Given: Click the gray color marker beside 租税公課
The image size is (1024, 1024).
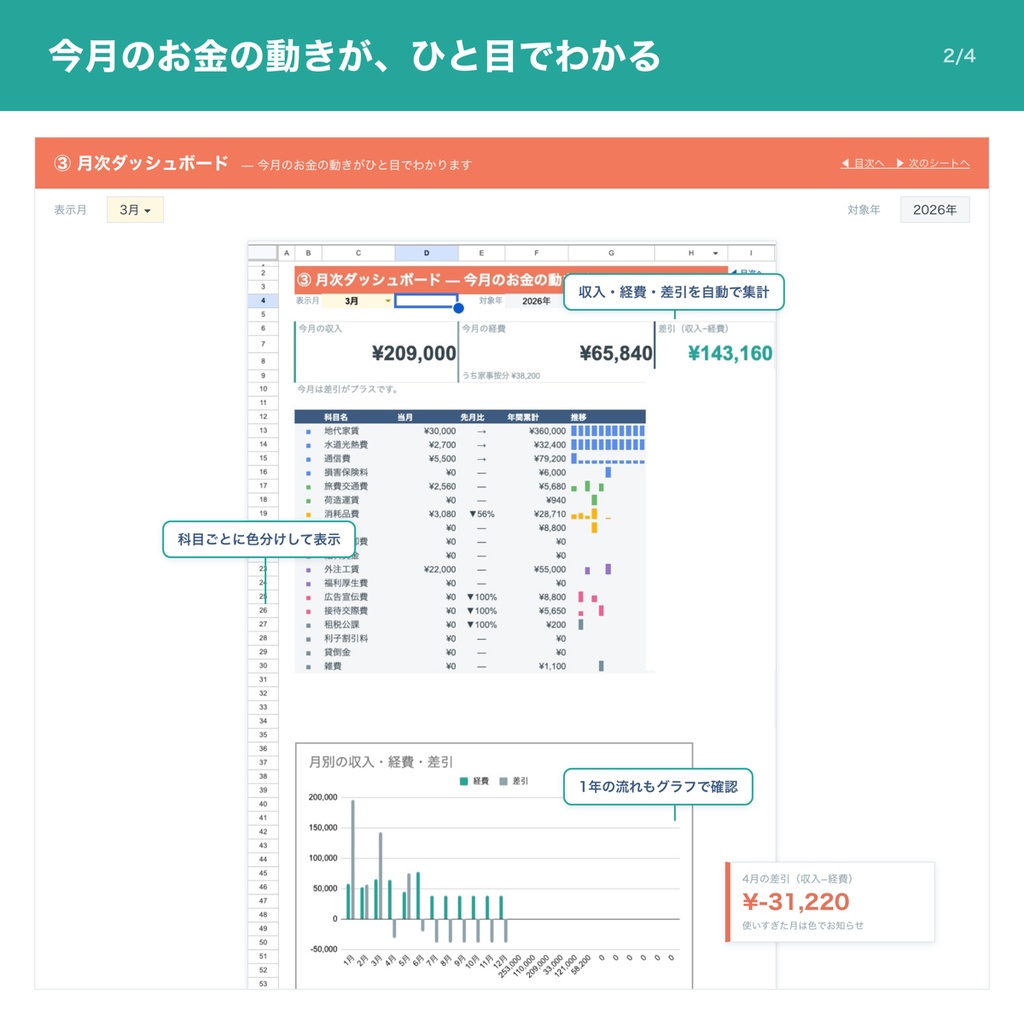Looking at the screenshot, I should pos(308,626).
